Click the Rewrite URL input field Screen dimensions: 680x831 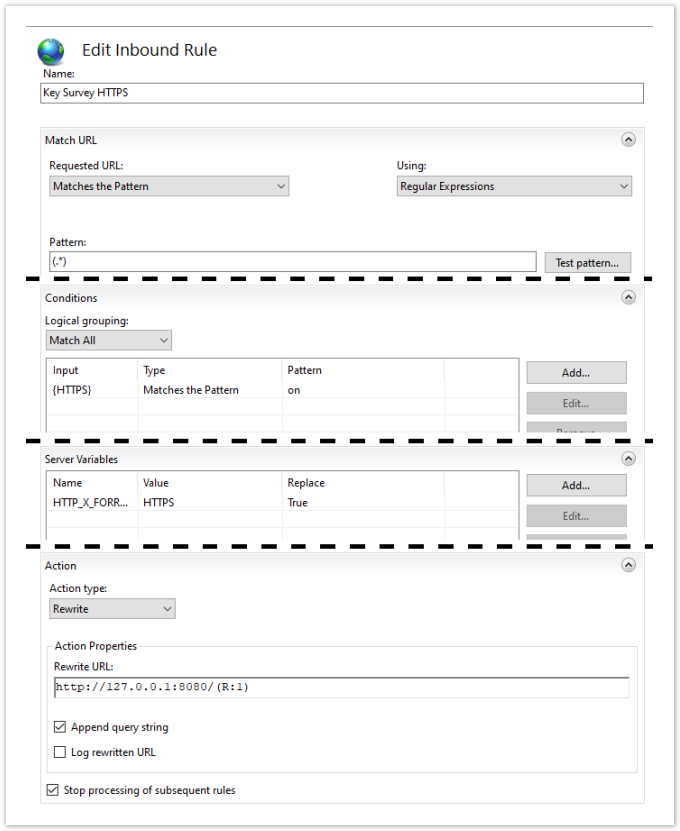[341, 687]
